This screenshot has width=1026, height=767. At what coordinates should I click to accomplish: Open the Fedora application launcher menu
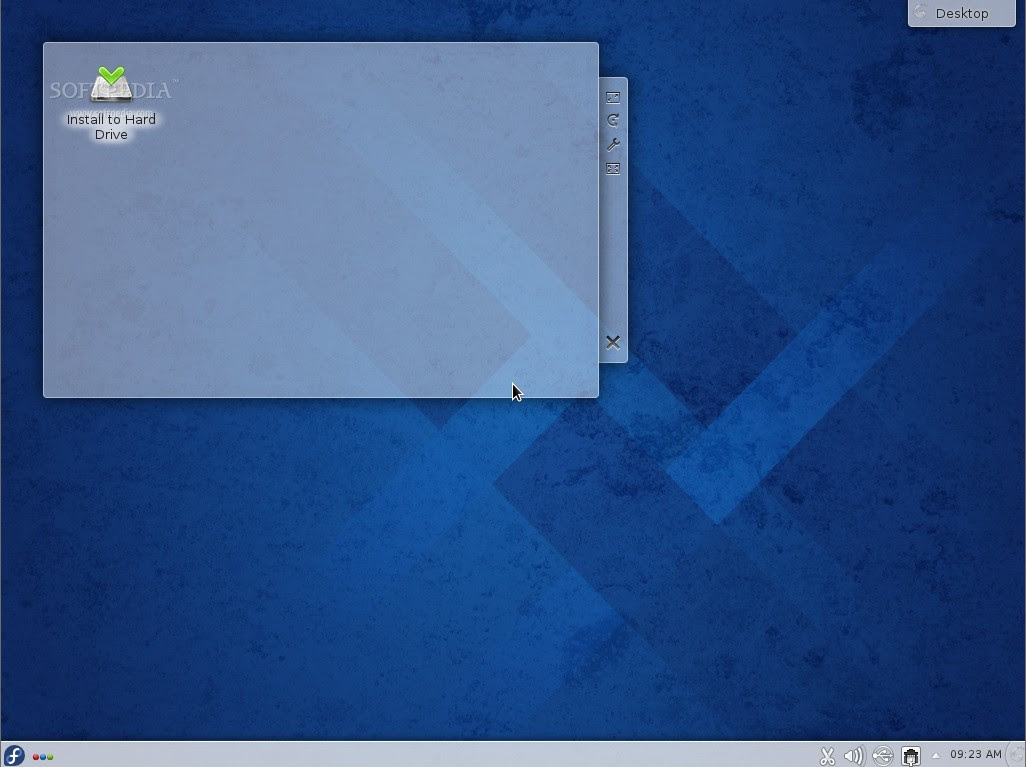(14, 755)
